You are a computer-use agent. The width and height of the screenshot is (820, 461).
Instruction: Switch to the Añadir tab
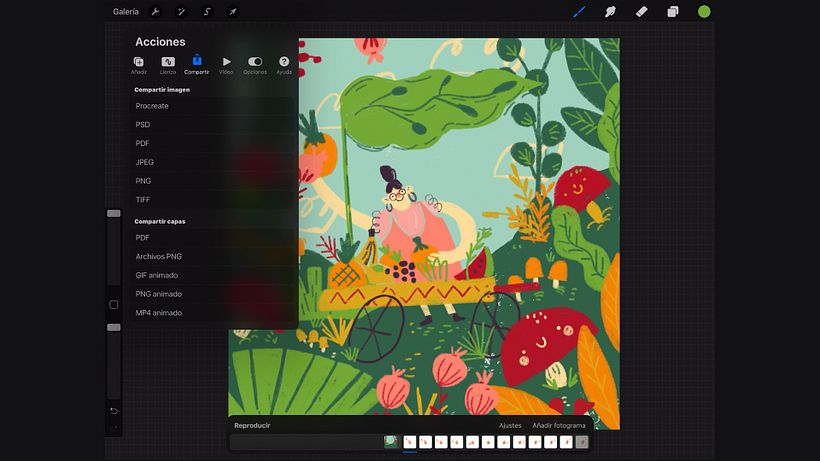click(x=139, y=65)
